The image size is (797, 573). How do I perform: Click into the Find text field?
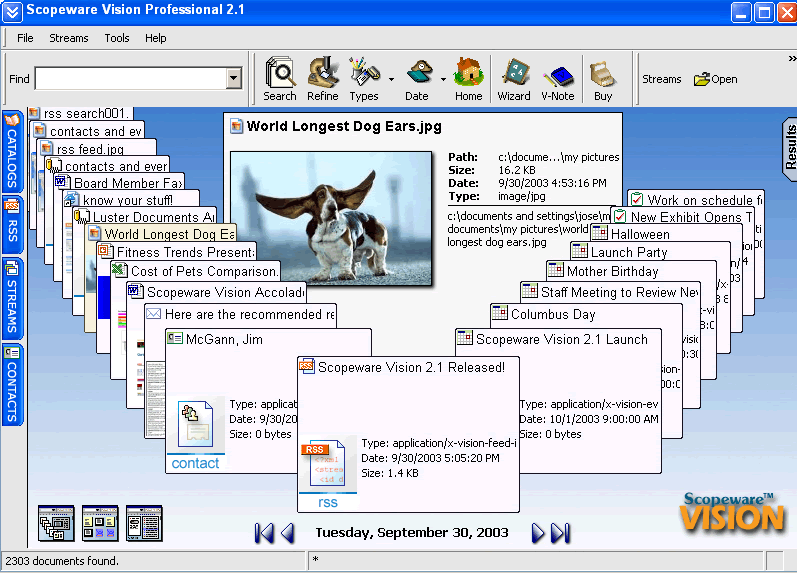(x=131, y=79)
